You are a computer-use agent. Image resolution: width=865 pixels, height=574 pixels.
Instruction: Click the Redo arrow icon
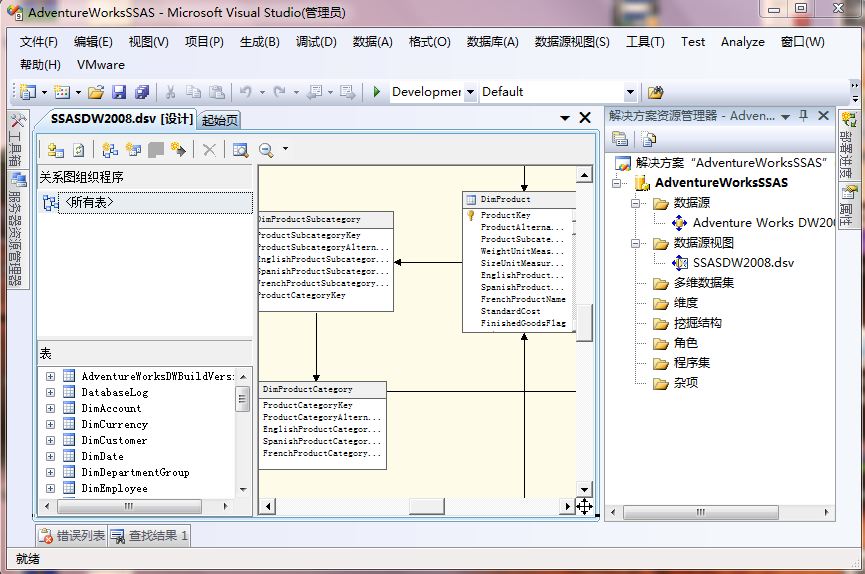point(280,92)
